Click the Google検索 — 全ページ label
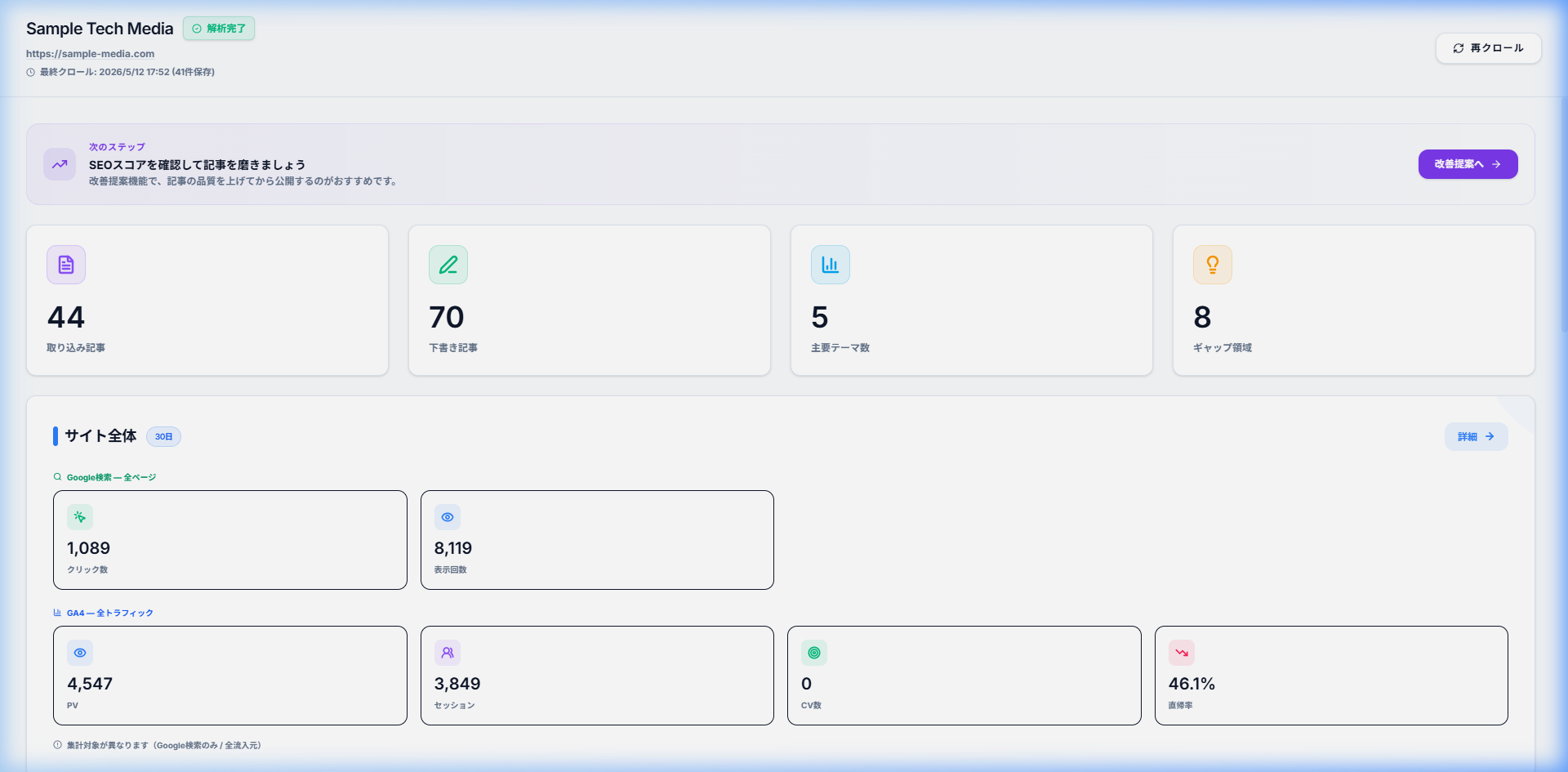 [111, 477]
